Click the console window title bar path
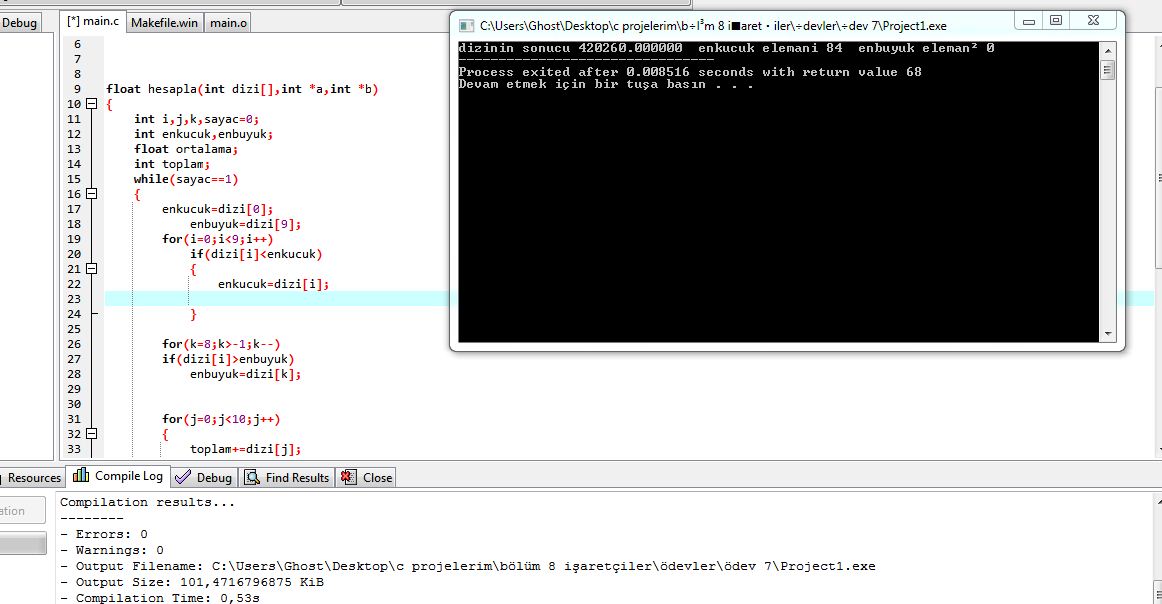 [x=713, y=26]
